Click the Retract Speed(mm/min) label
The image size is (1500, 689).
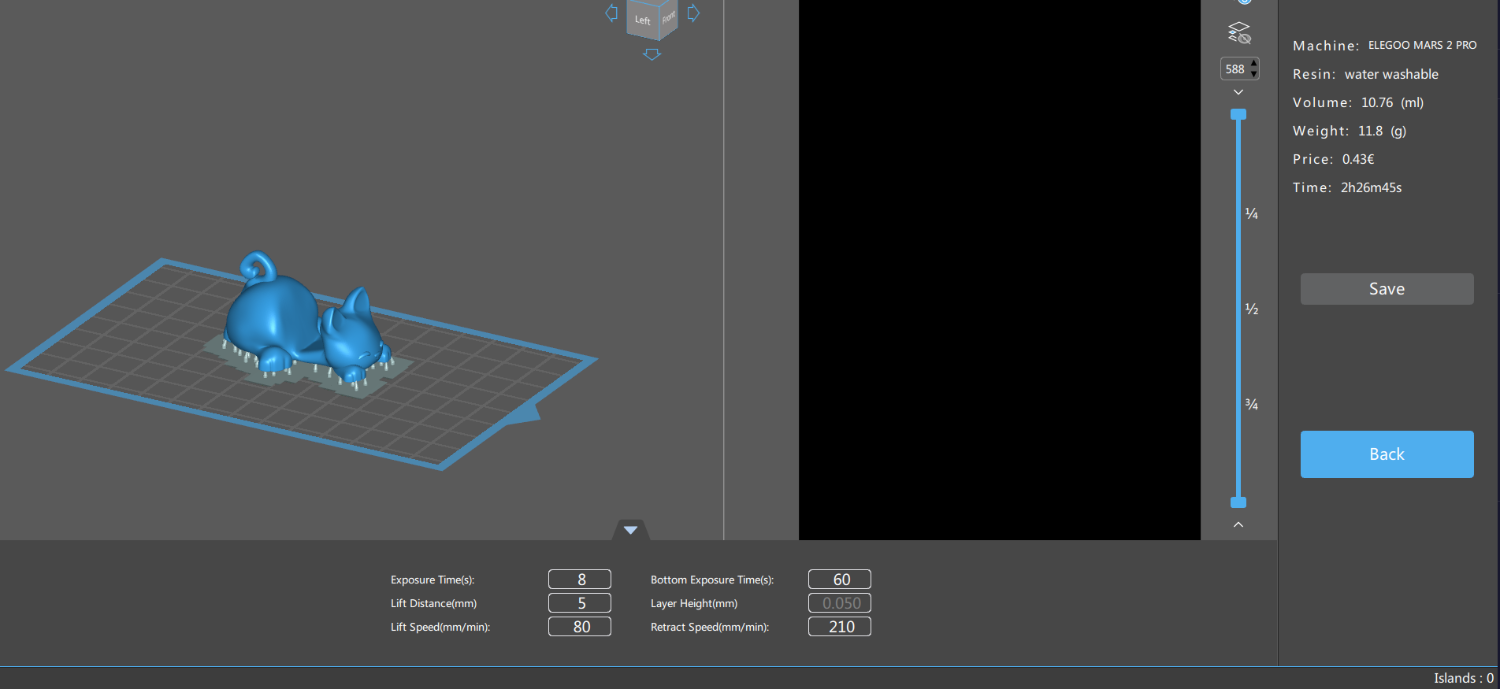click(x=709, y=628)
